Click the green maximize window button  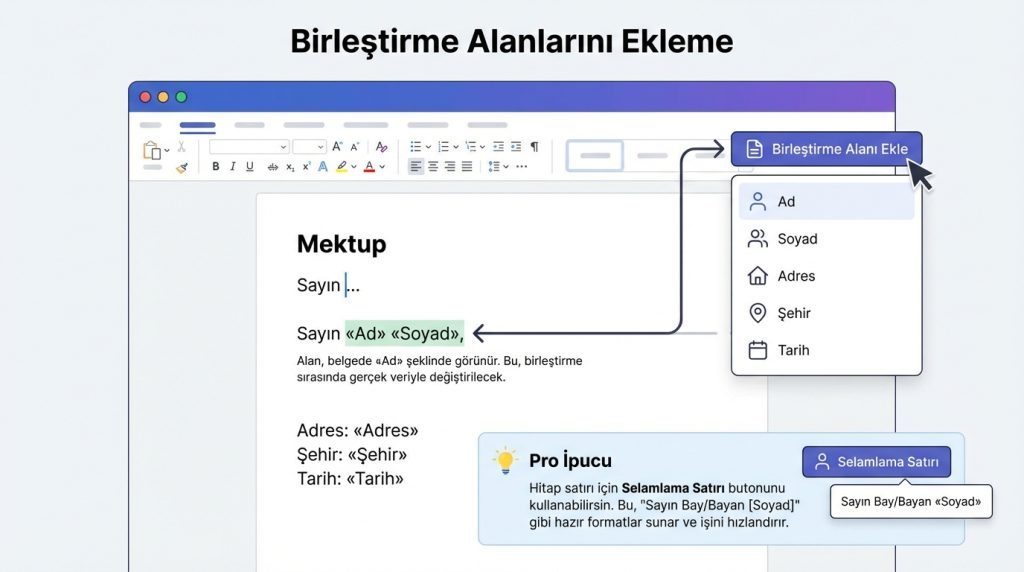[x=182, y=97]
